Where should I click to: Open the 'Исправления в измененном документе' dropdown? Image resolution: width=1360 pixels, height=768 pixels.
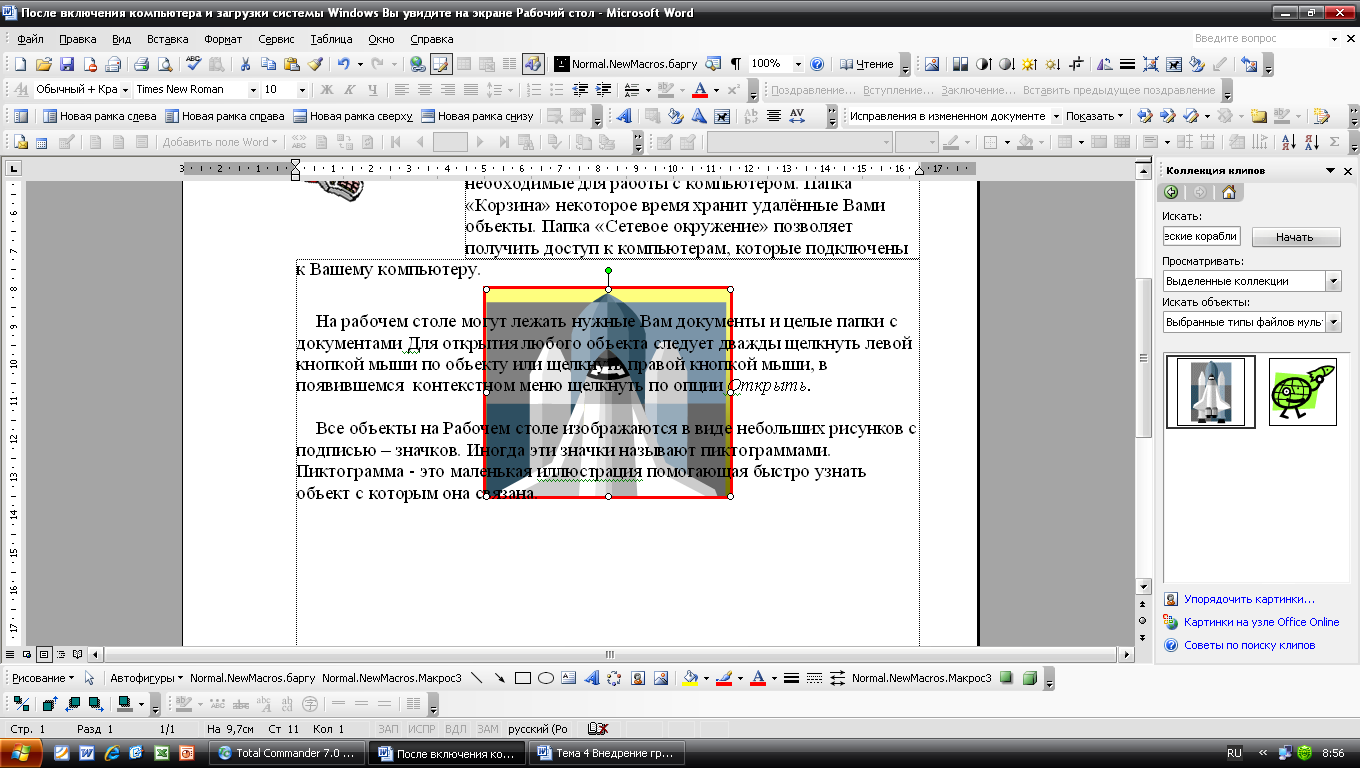click(x=1056, y=116)
